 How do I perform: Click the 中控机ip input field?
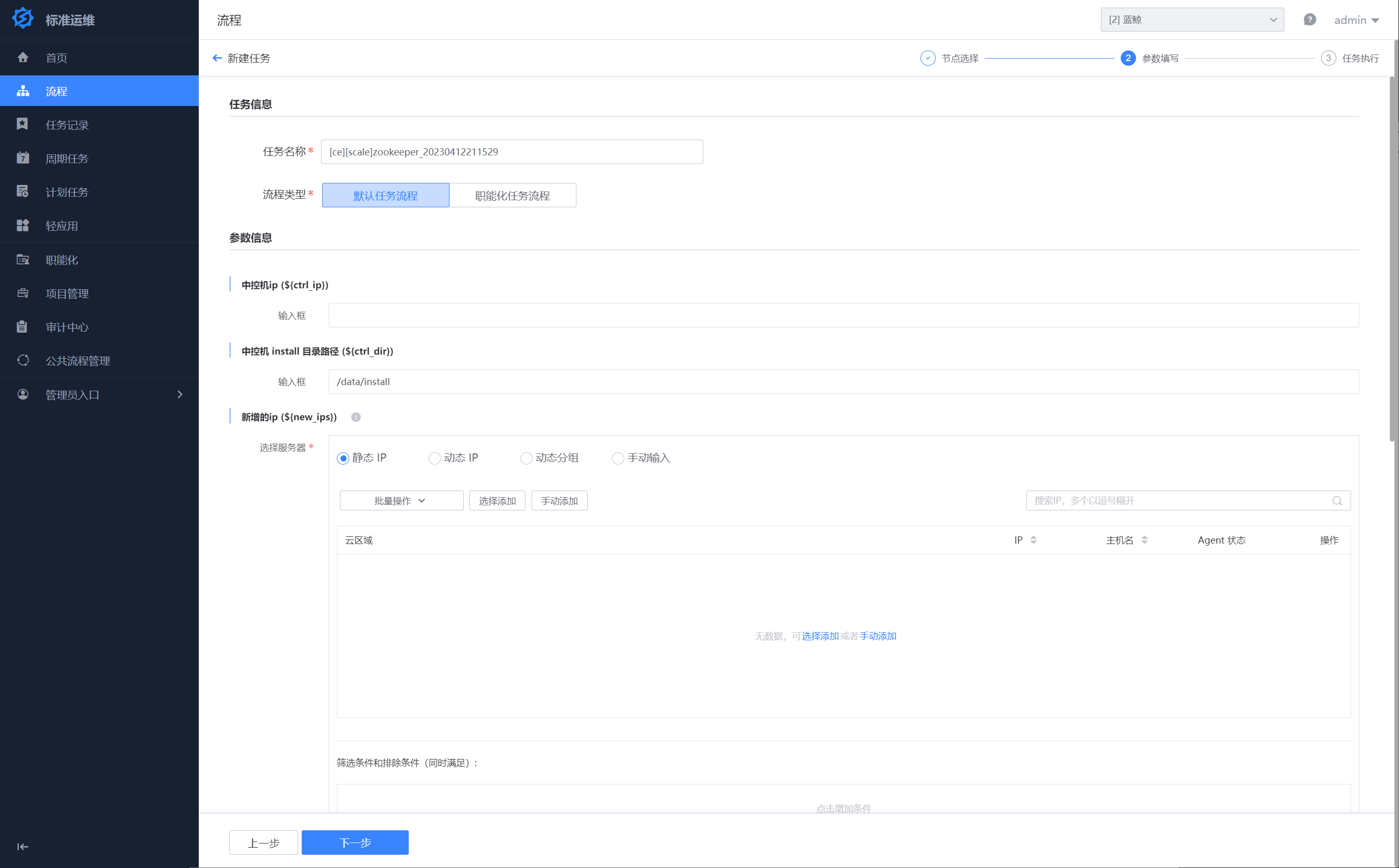[x=843, y=316]
